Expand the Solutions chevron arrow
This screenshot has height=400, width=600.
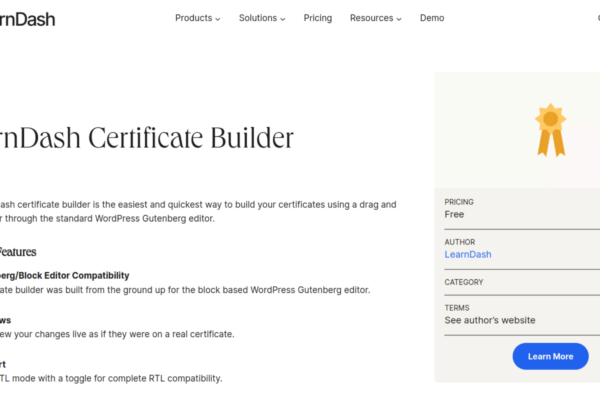pyautogui.click(x=283, y=19)
